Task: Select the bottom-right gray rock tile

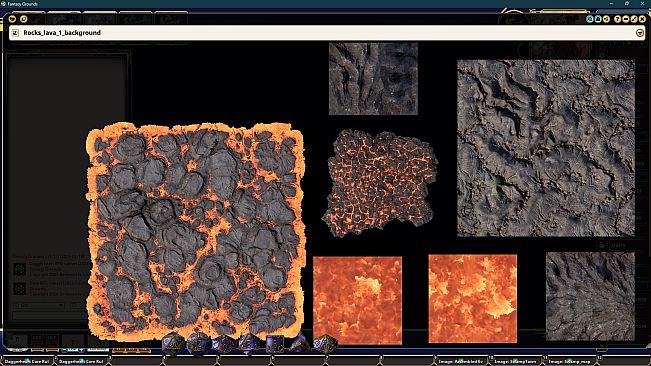Action: 590,296
